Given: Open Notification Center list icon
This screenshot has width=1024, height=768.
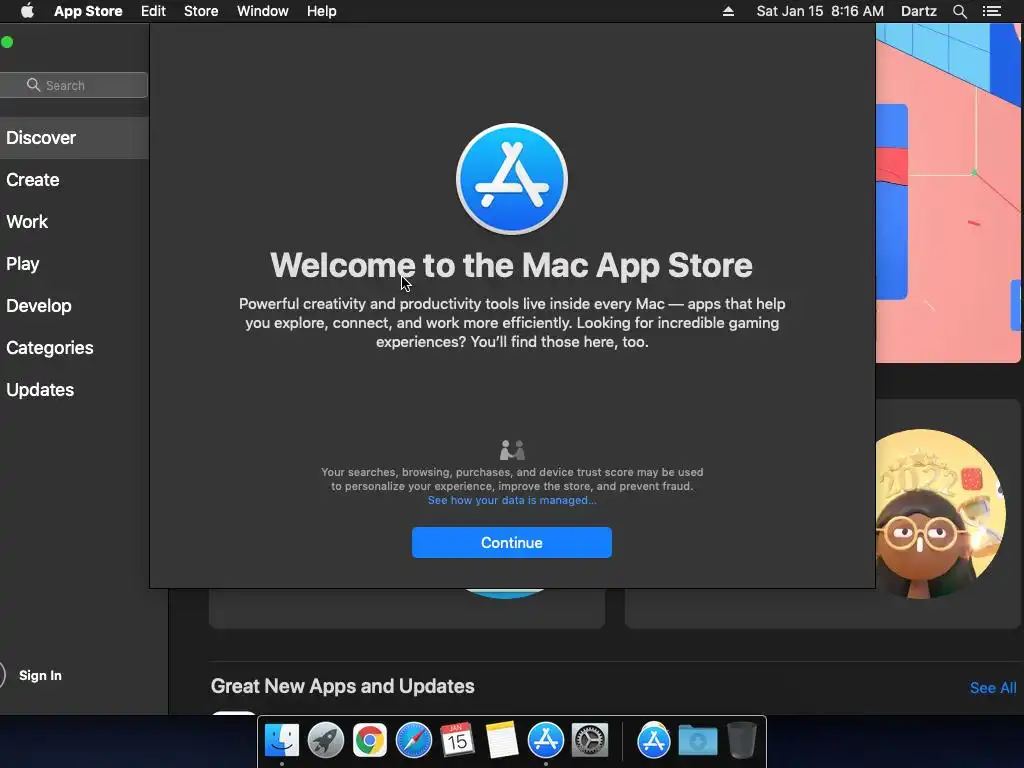Looking at the screenshot, I should tap(991, 11).
